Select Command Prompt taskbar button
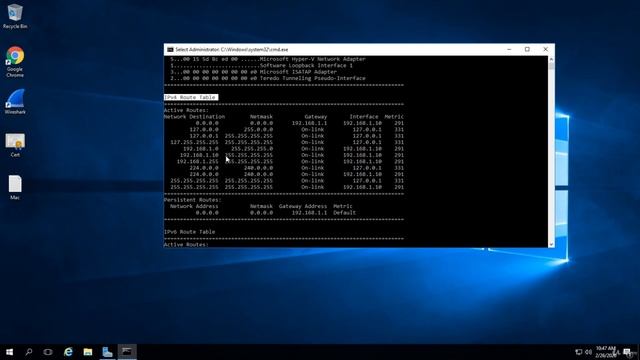The width and height of the screenshot is (640, 360). click(x=127, y=352)
